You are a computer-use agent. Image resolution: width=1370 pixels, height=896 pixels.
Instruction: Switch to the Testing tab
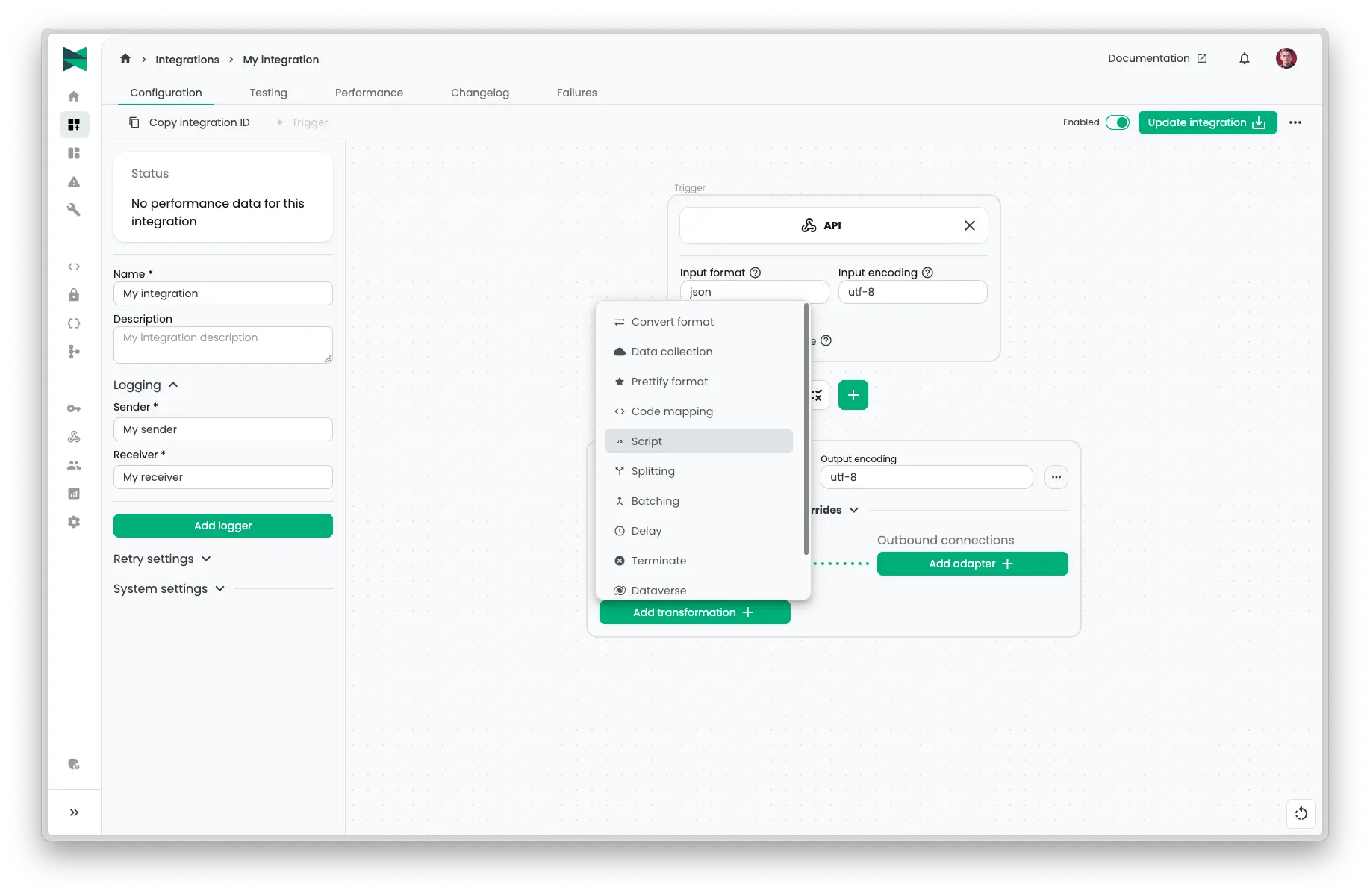pos(269,93)
